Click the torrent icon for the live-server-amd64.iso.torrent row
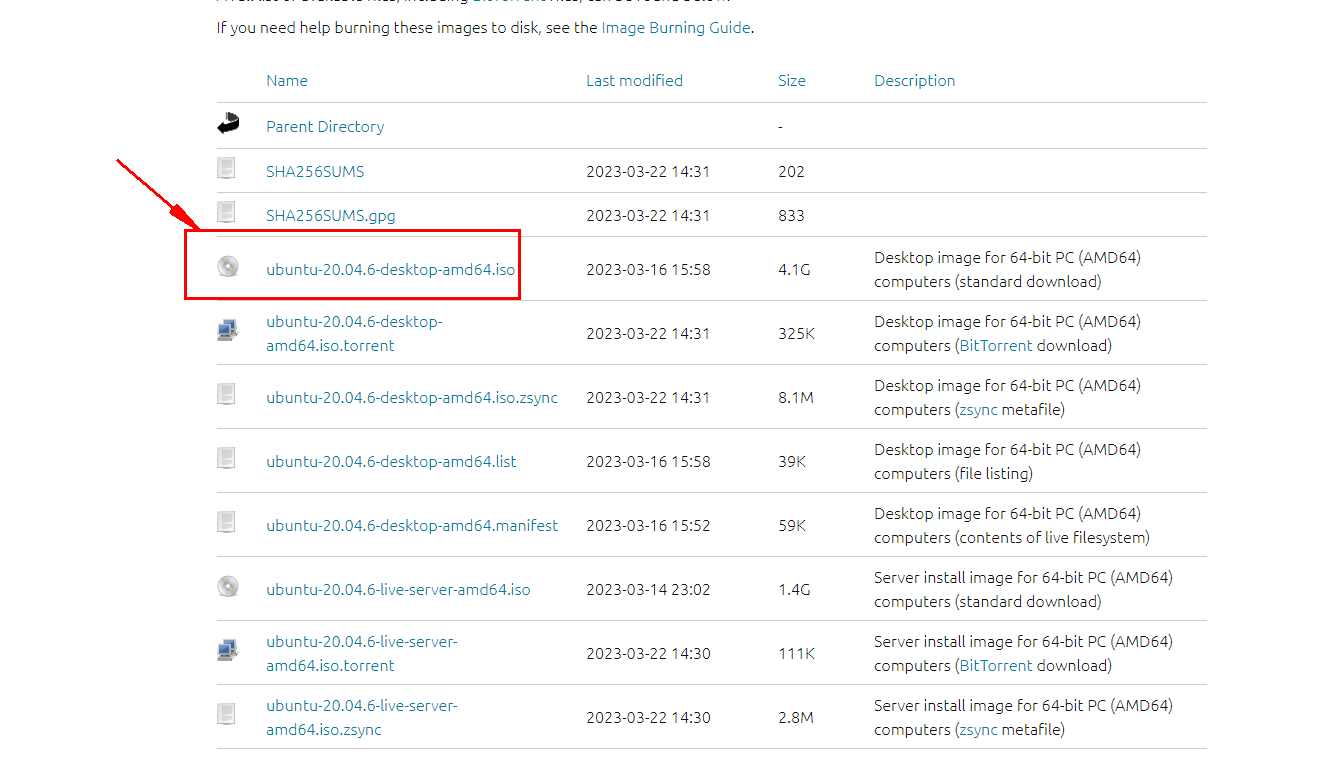1321x757 pixels. click(x=228, y=650)
